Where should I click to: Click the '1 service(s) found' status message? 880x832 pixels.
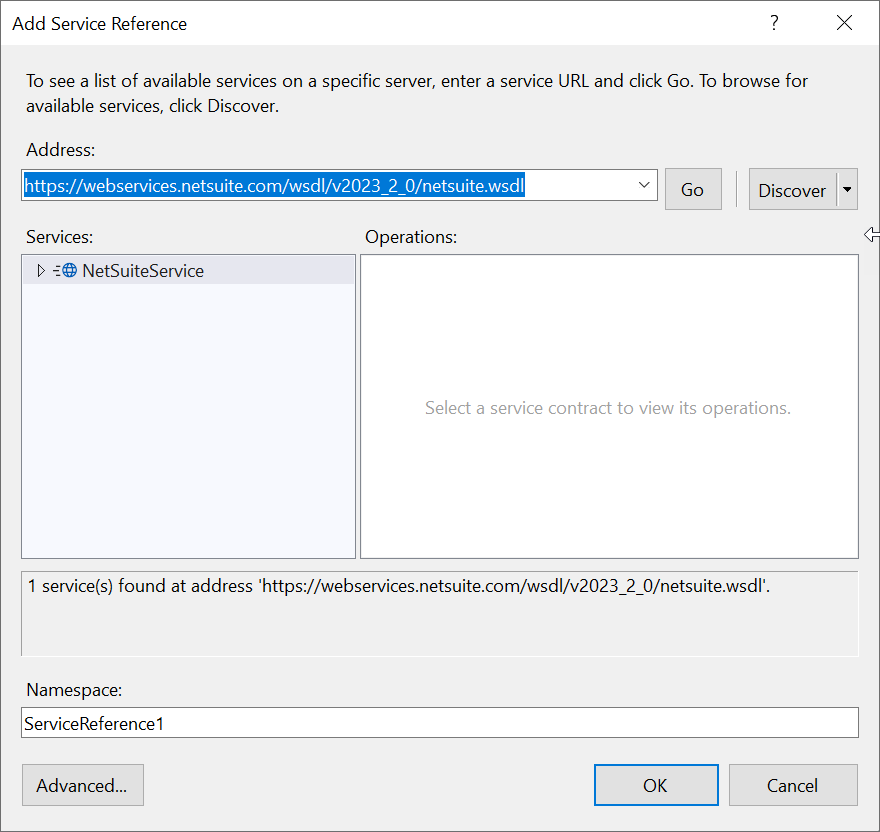pyautogui.click(x=398, y=586)
